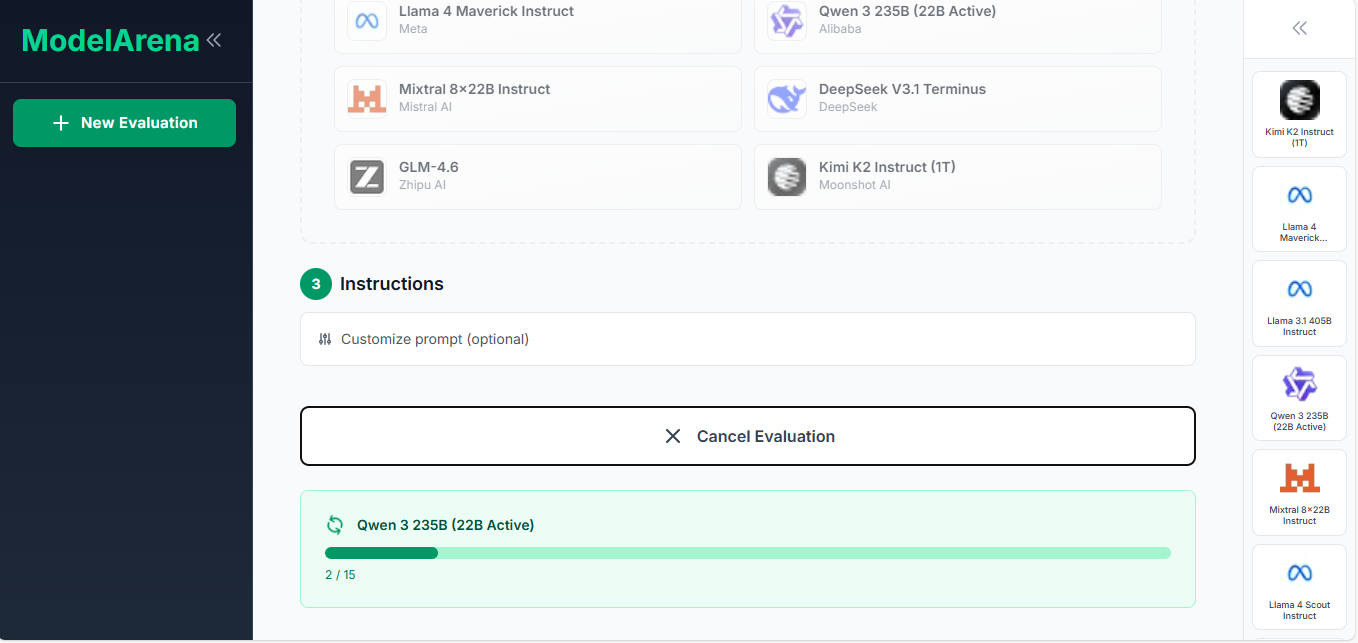Screen dimensions: 1358x643
Task: Click the Zhipu AI vendor label
Action: (x=422, y=185)
